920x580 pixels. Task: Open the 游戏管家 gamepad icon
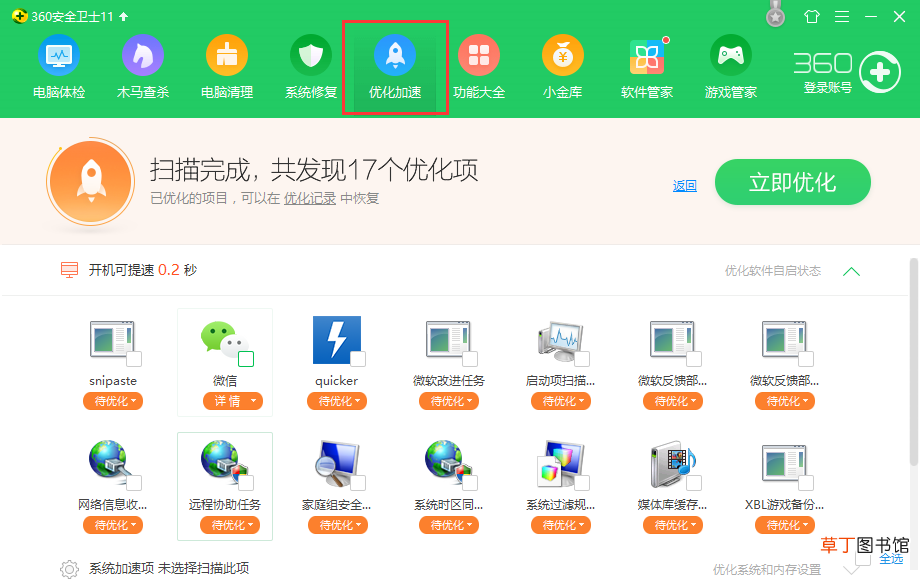click(x=730, y=56)
